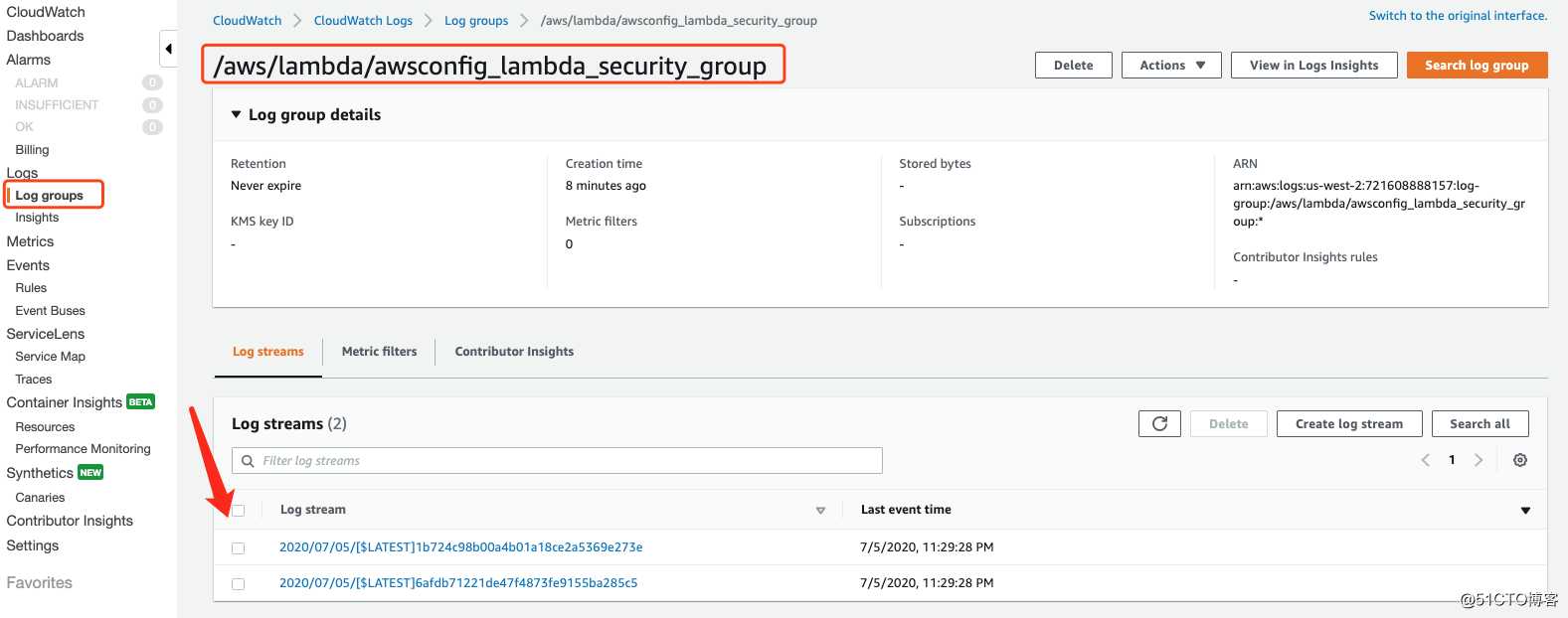
Task: Check the log stream ending in 5369e273e
Action: pos(238,548)
